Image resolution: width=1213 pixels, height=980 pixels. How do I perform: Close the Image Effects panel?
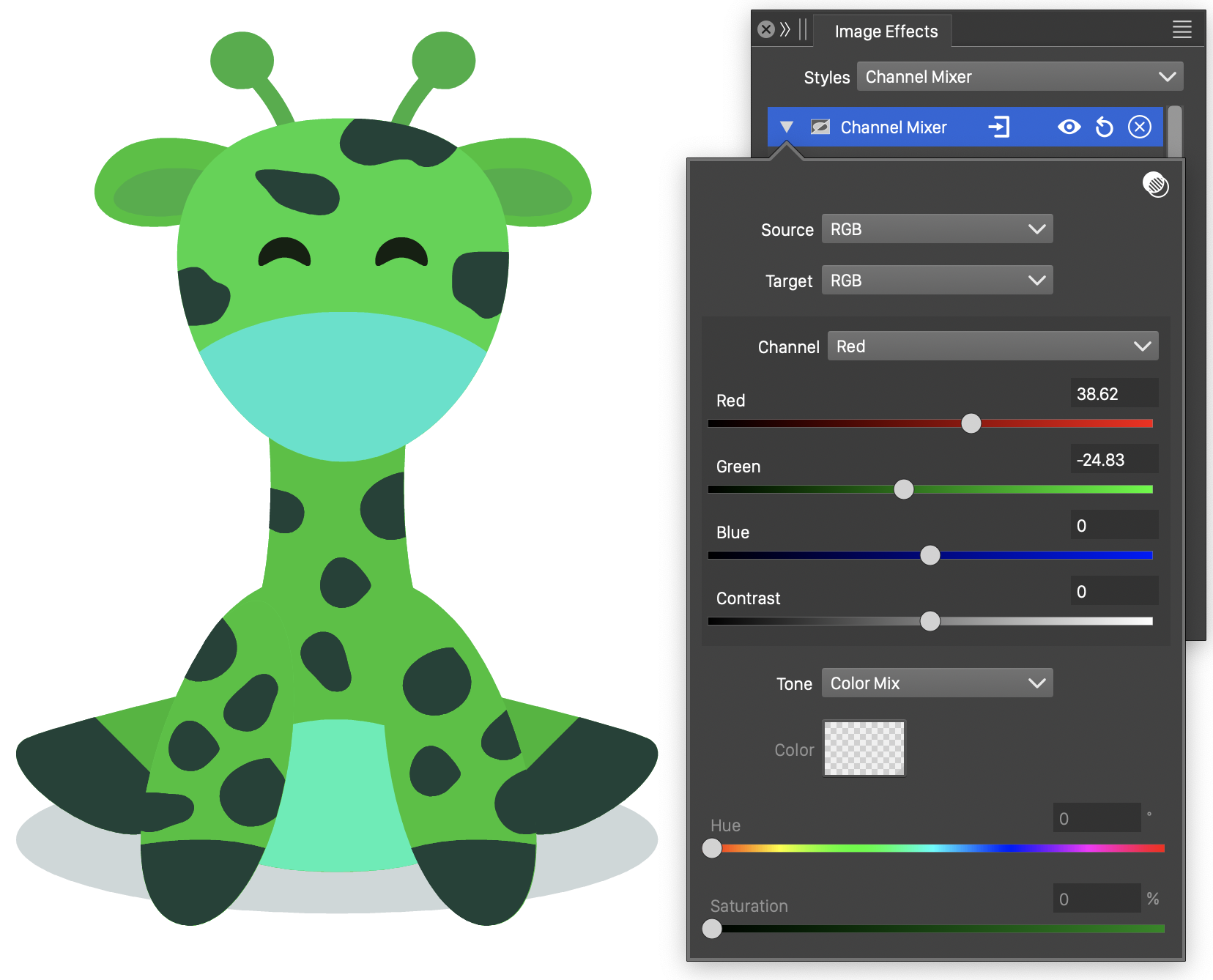[766, 29]
